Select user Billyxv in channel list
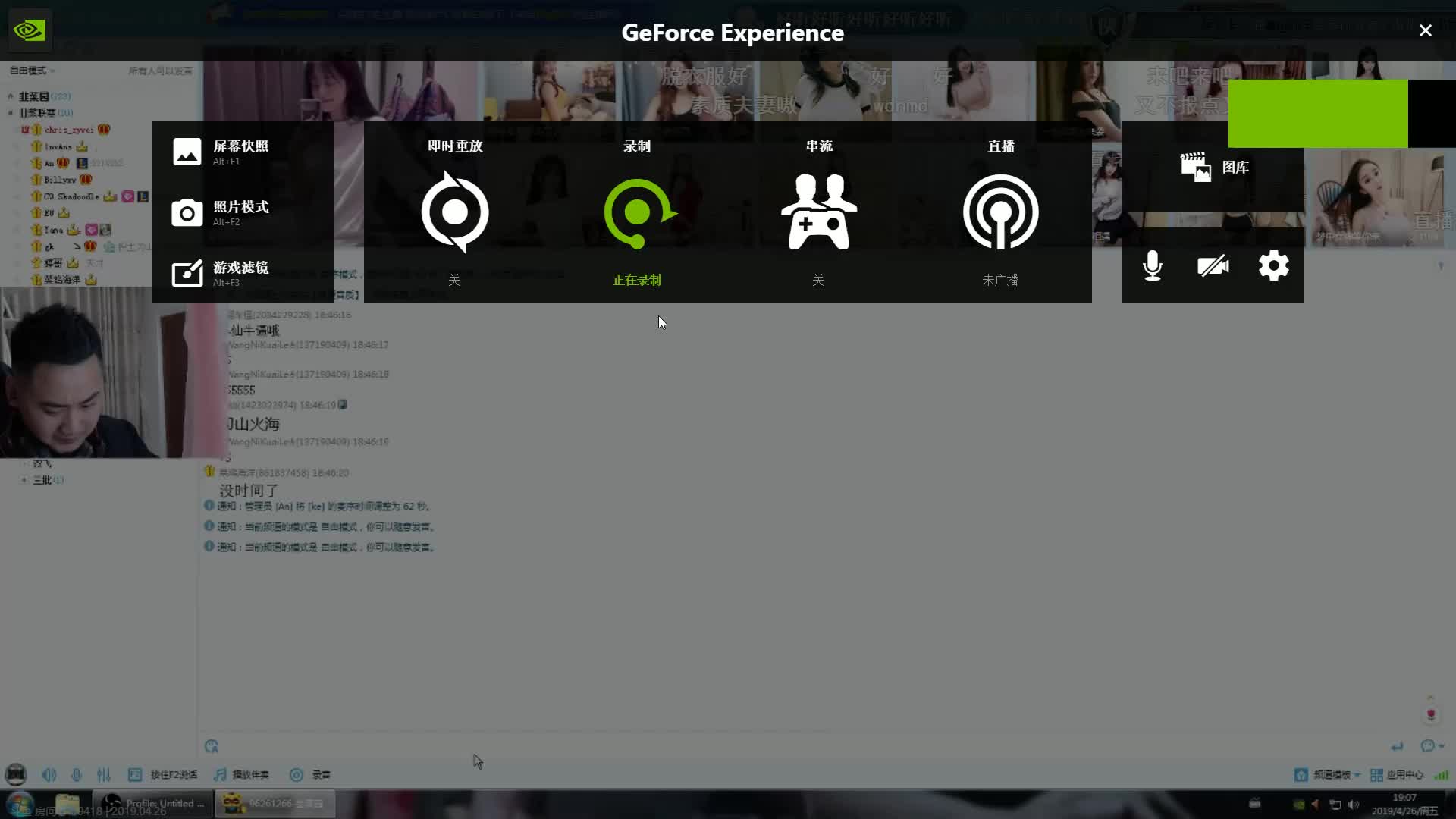The image size is (1456, 819). click(x=59, y=180)
